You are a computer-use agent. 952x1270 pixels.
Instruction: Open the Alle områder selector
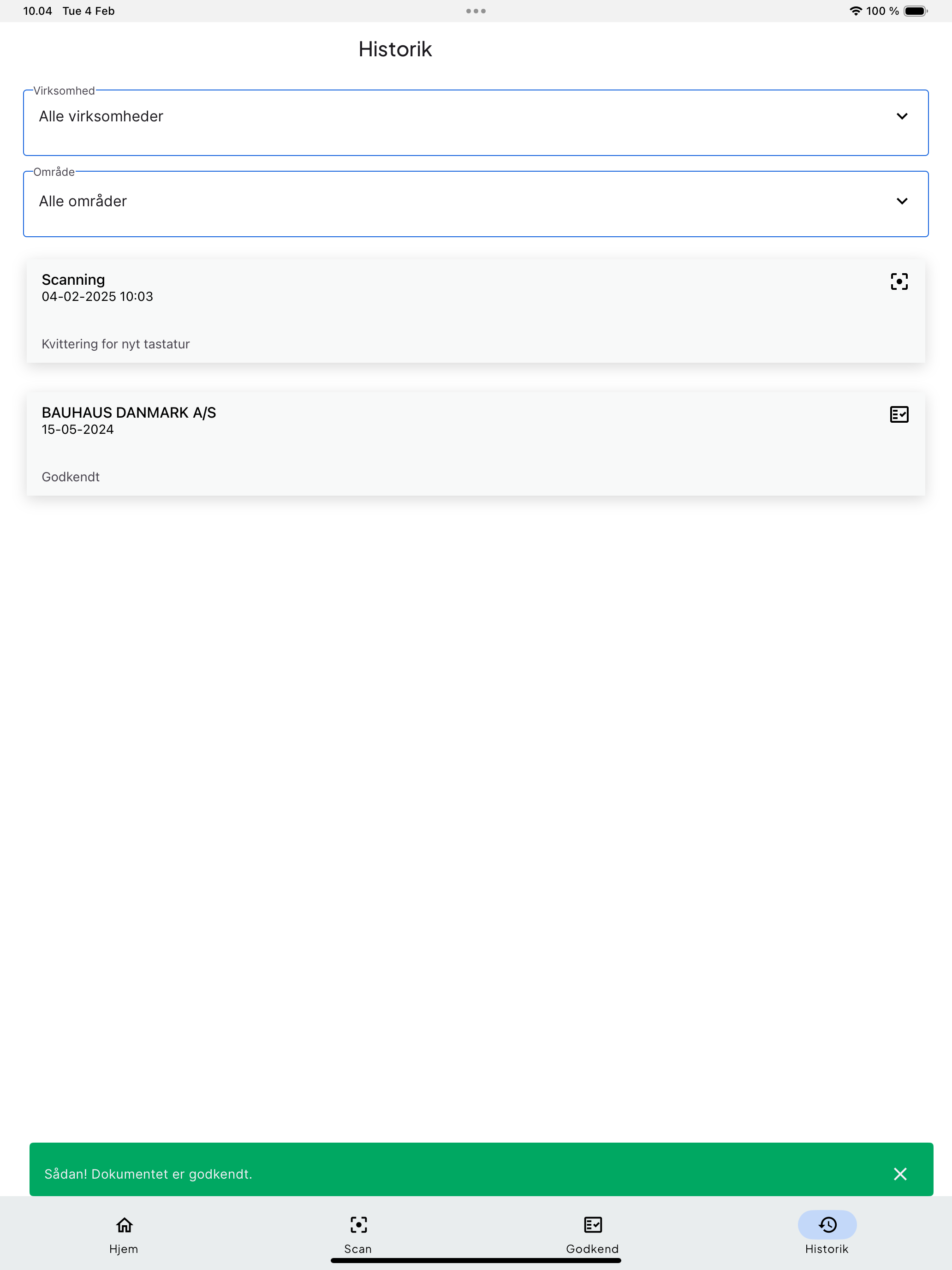click(x=476, y=204)
